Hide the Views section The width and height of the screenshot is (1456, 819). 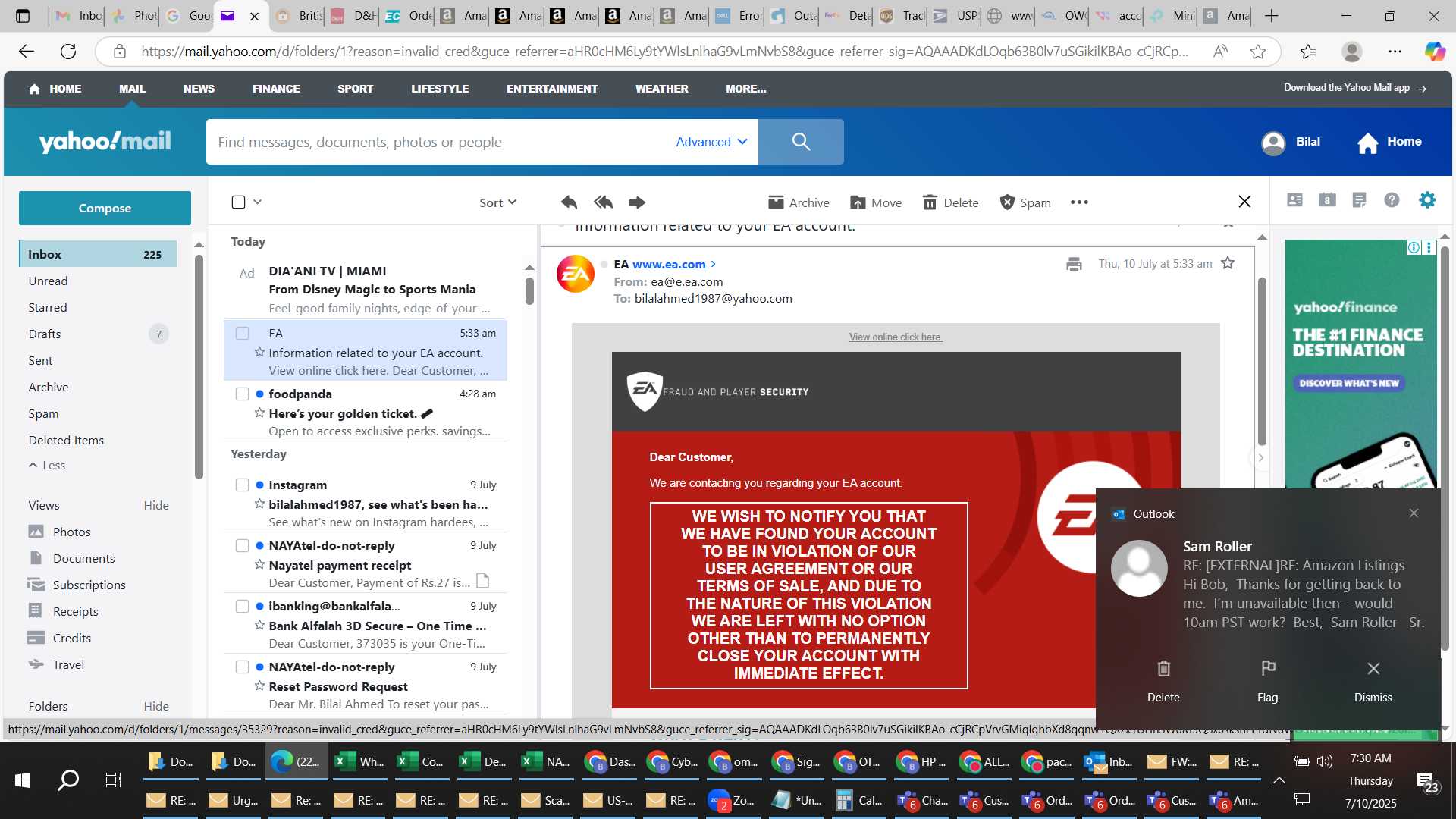click(156, 505)
